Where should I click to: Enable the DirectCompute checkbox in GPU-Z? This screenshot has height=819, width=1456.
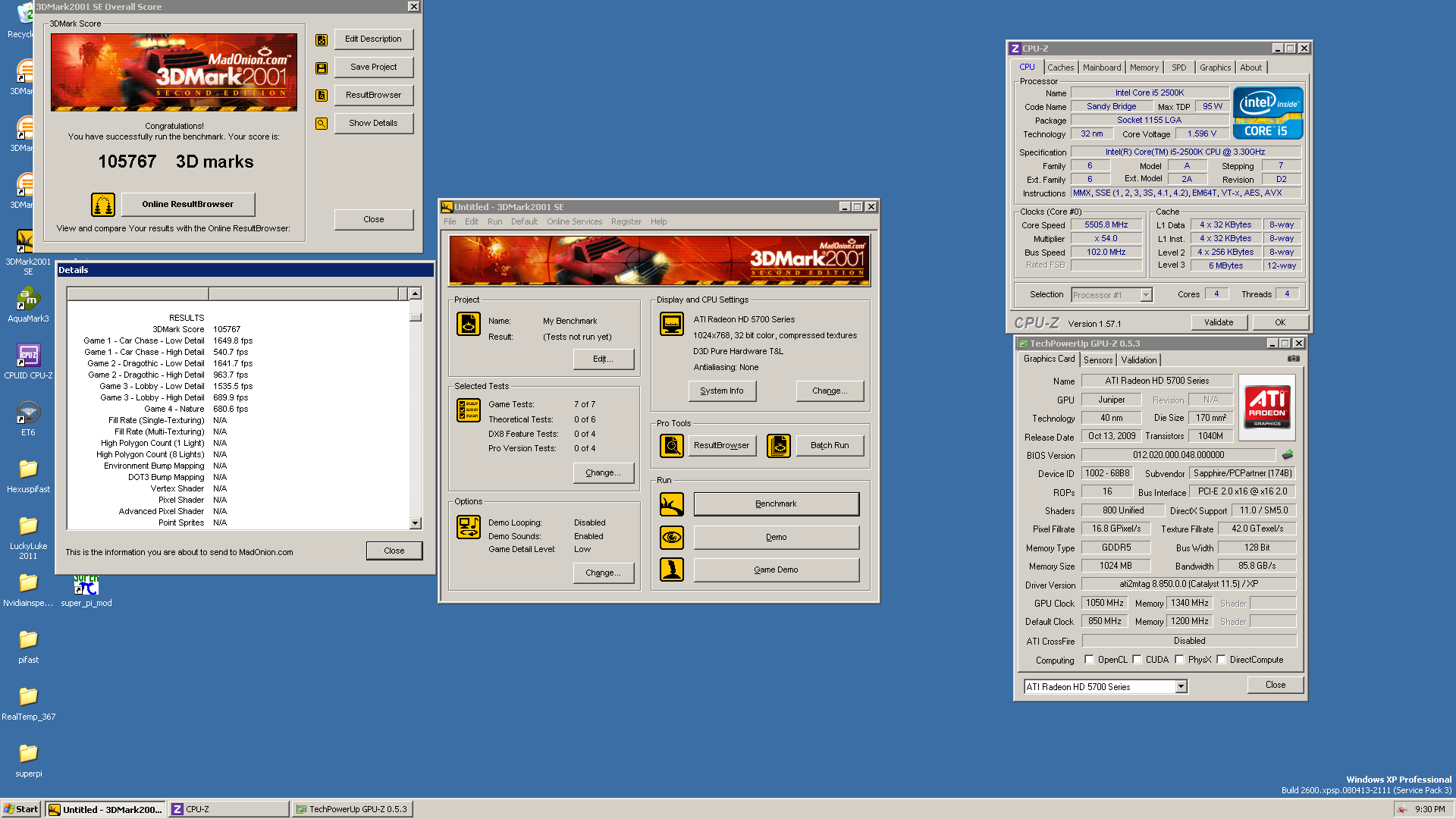tap(1221, 660)
